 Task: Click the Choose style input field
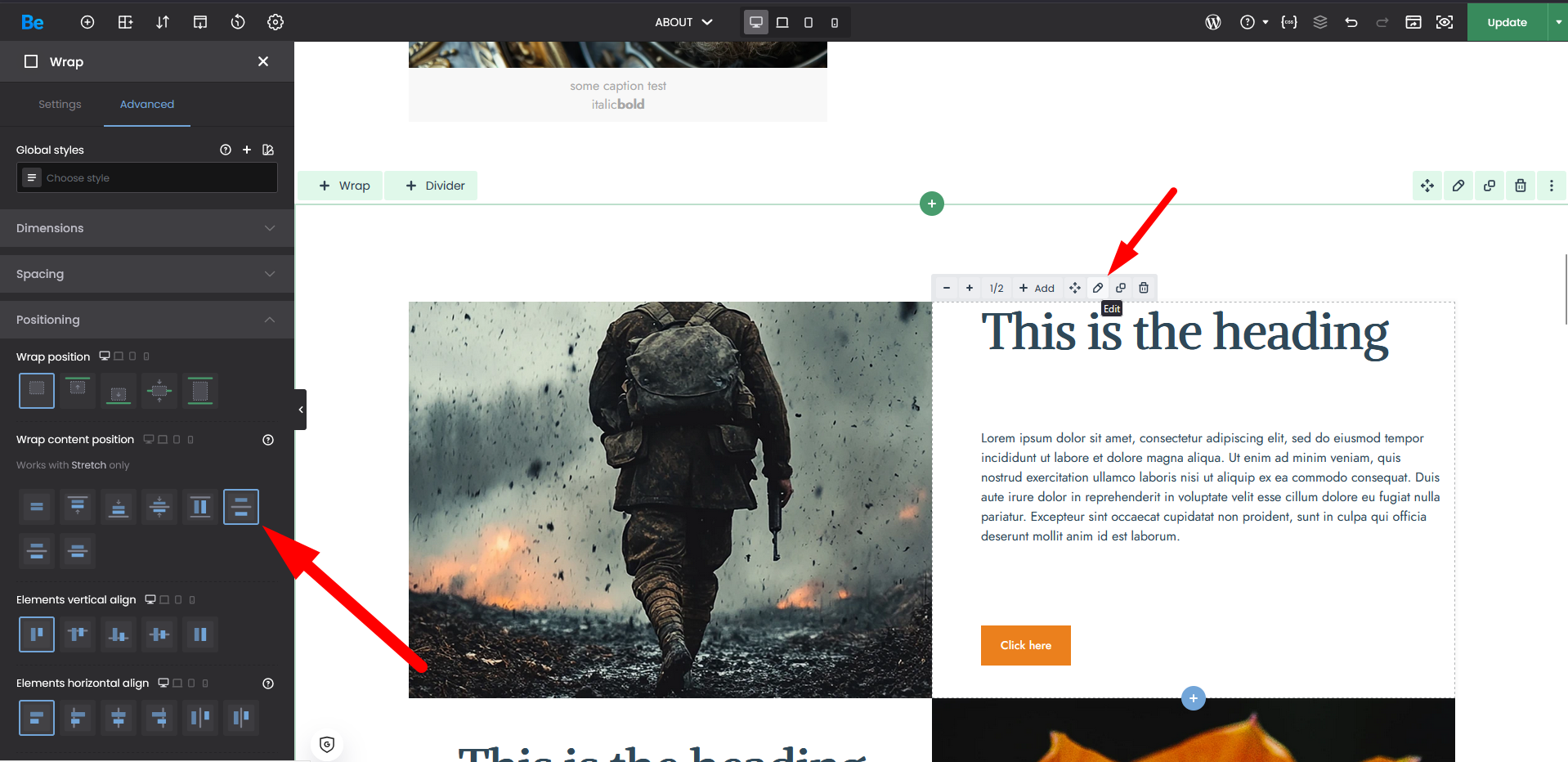pos(155,177)
